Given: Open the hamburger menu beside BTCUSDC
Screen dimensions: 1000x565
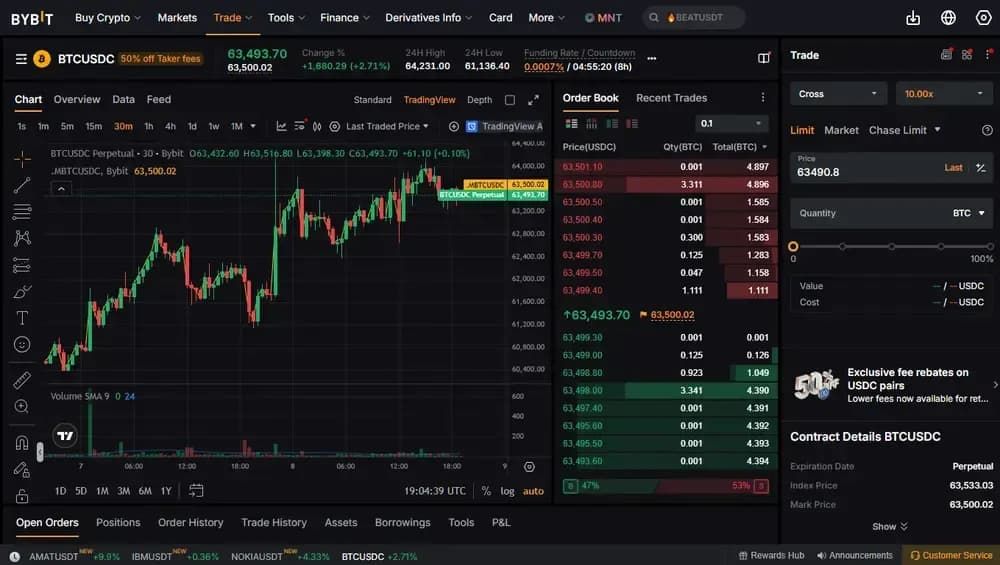Looking at the screenshot, I should (x=21, y=59).
